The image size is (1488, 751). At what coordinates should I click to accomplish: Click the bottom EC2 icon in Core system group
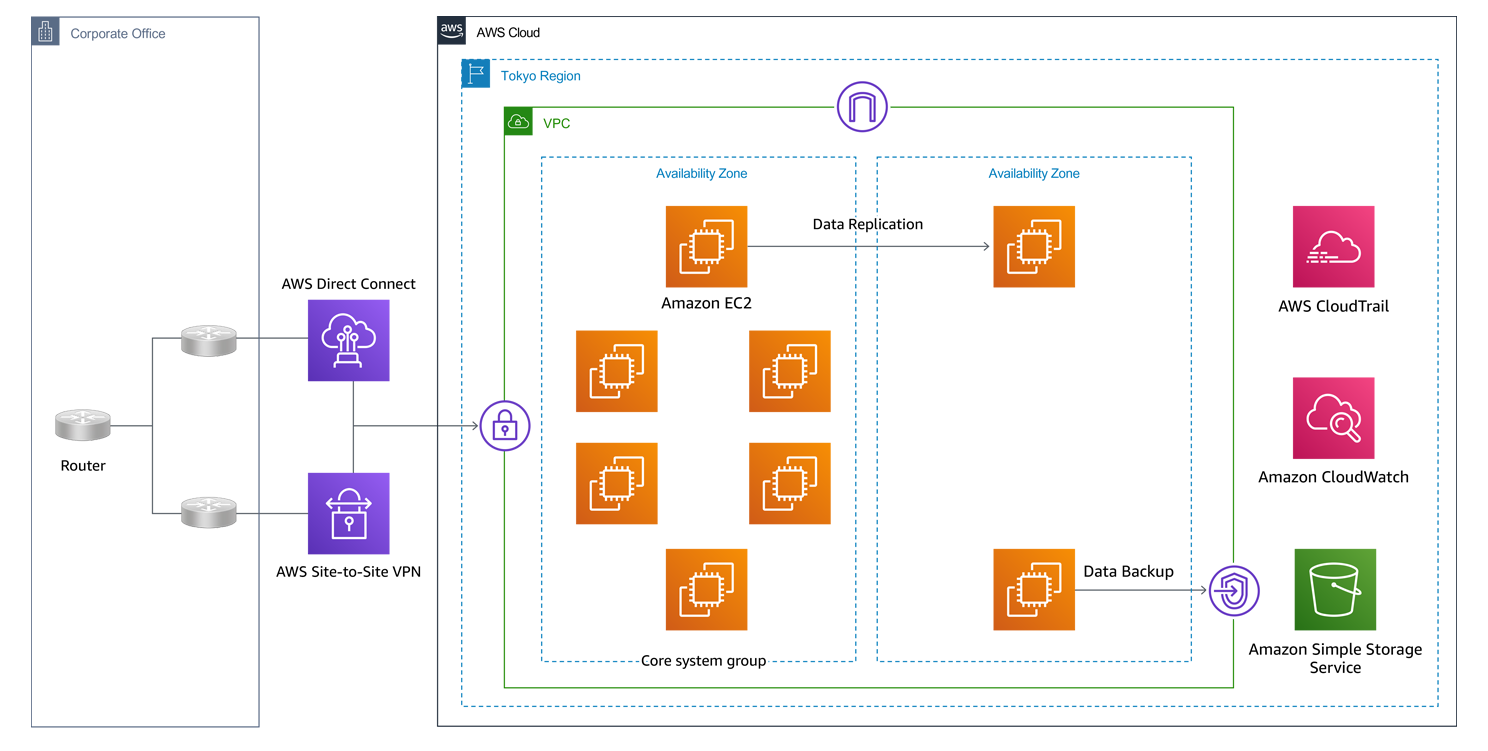click(x=706, y=589)
